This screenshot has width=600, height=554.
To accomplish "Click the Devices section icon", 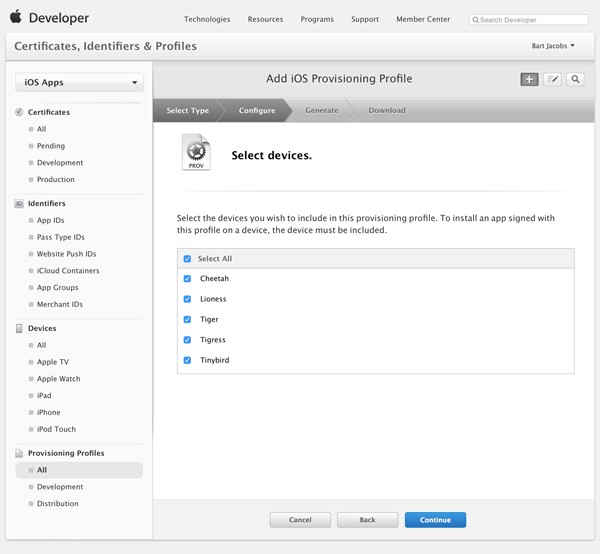I will [19, 328].
